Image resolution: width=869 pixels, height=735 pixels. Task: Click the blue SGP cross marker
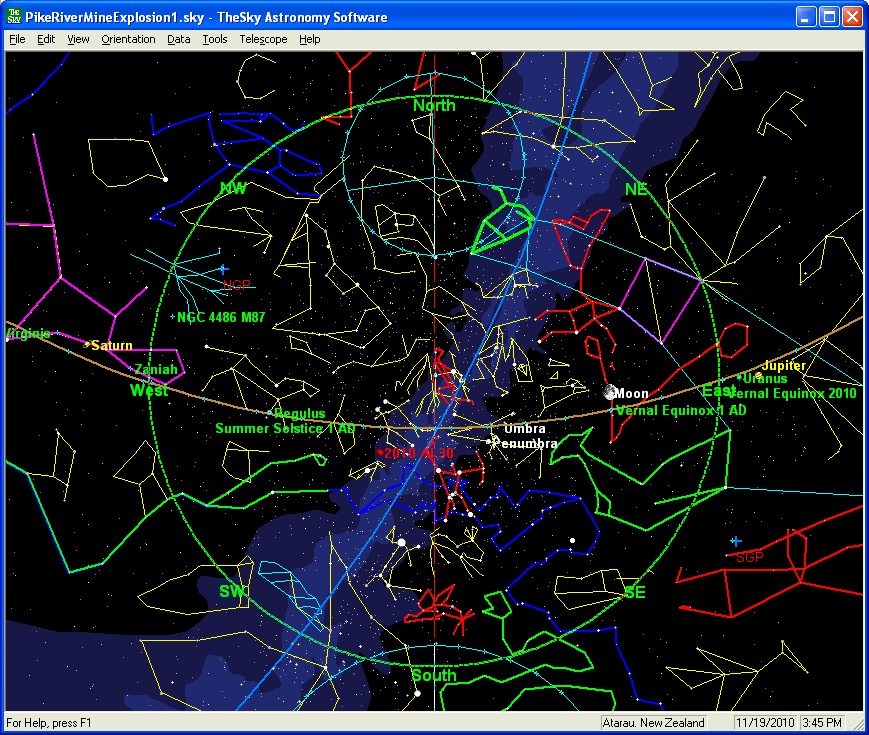[736, 541]
